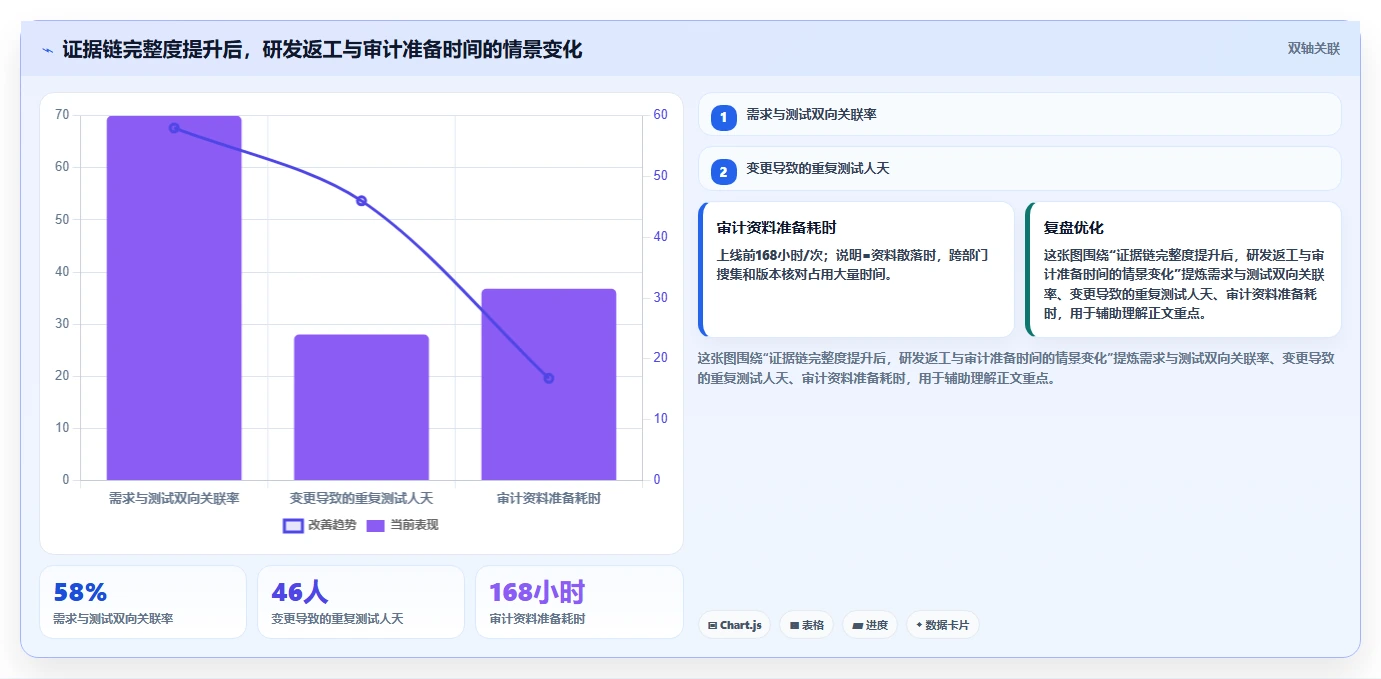
Task: Click the icon in the Chart.js tag
Action: coord(712,626)
